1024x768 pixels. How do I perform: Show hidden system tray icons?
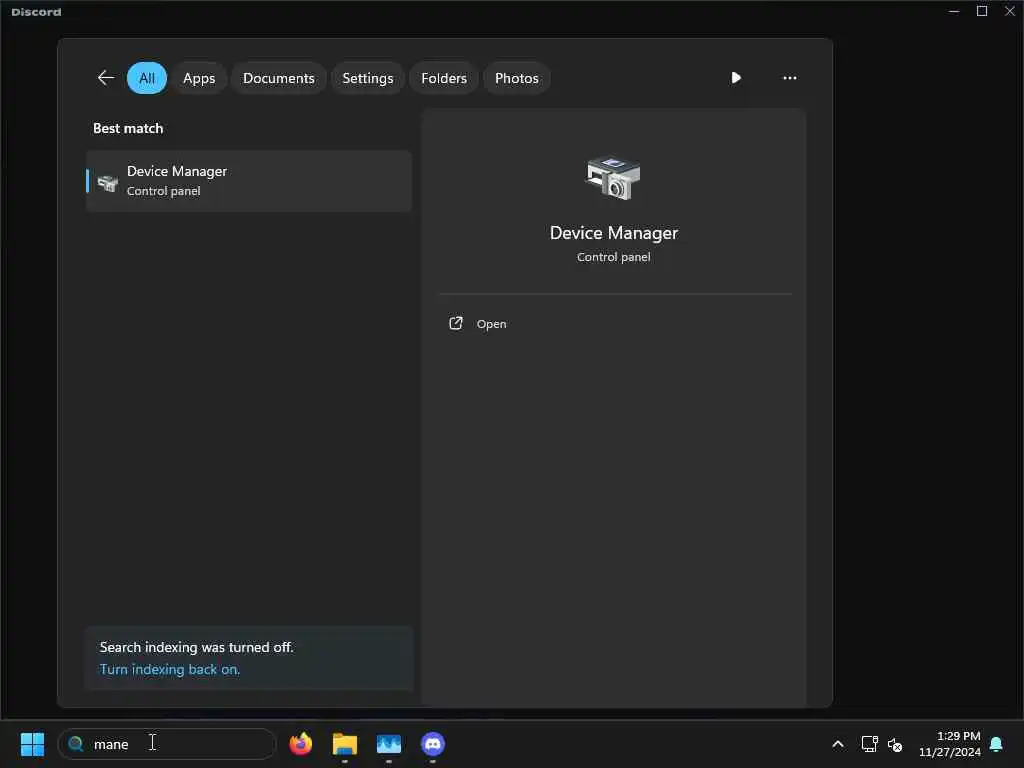(838, 744)
